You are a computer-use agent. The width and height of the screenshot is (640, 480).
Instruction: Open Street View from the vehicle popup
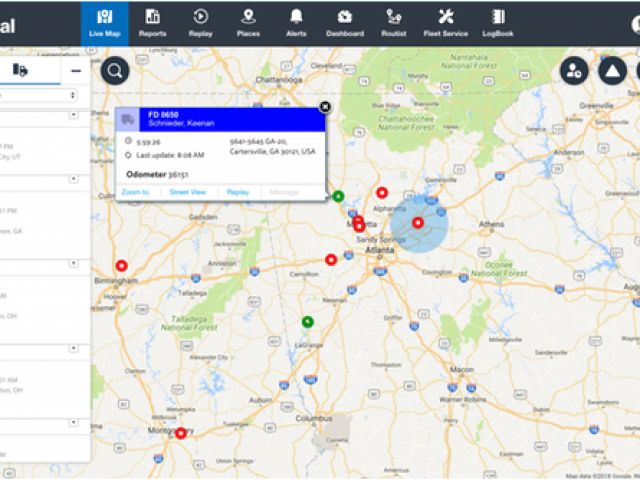click(x=187, y=192)
